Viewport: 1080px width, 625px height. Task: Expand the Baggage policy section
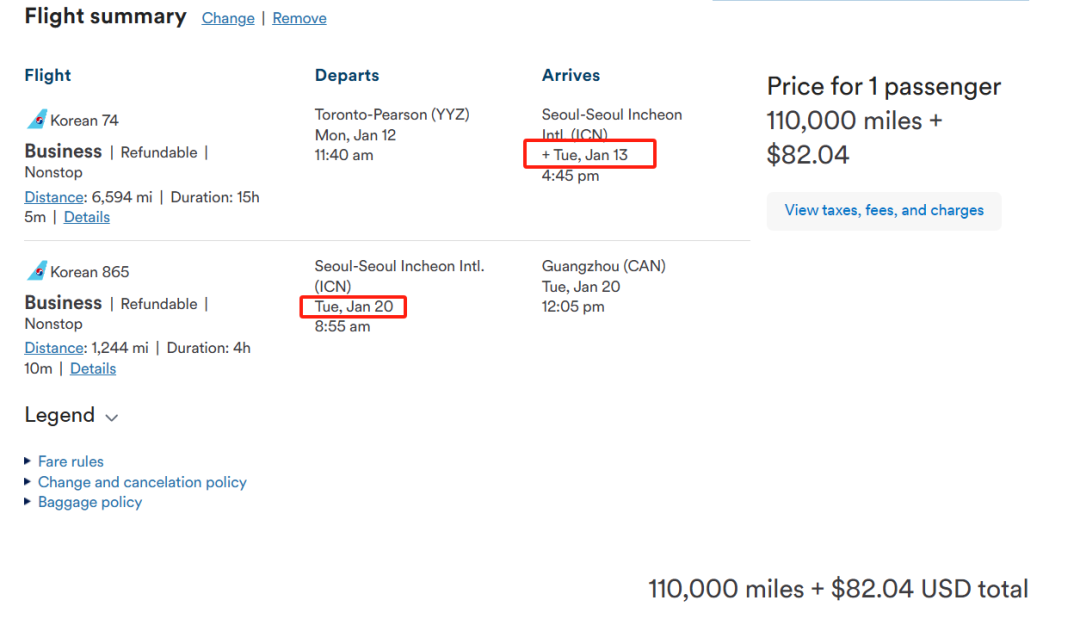click(x=90, y=502)
